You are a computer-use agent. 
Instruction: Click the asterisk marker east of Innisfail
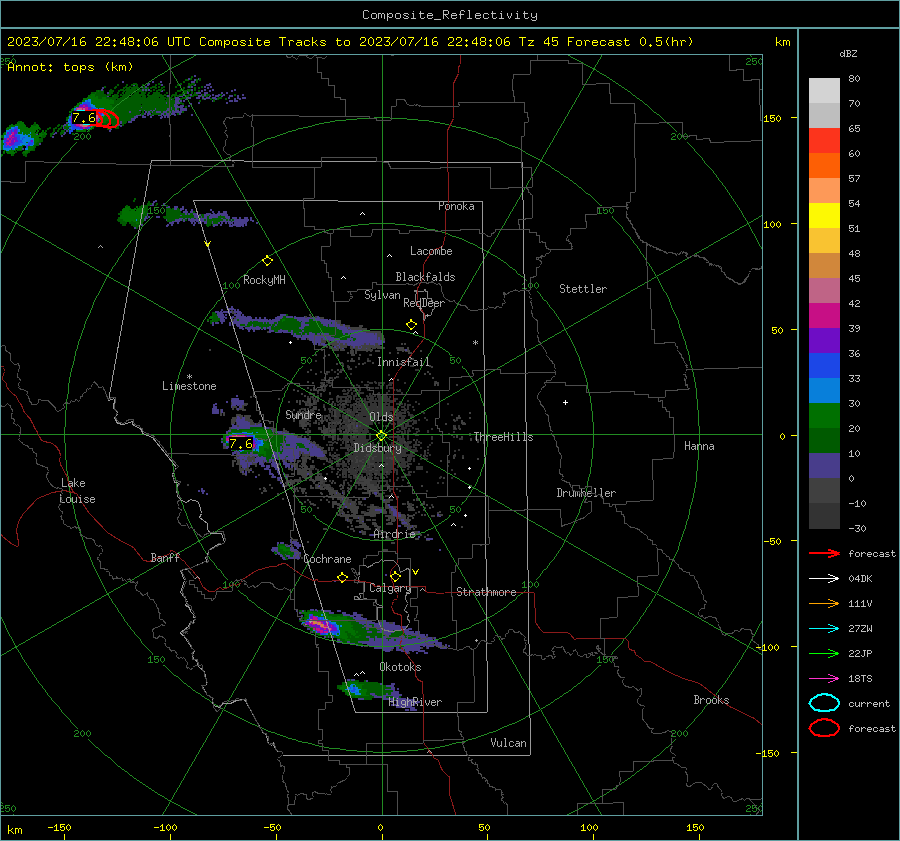475,343
